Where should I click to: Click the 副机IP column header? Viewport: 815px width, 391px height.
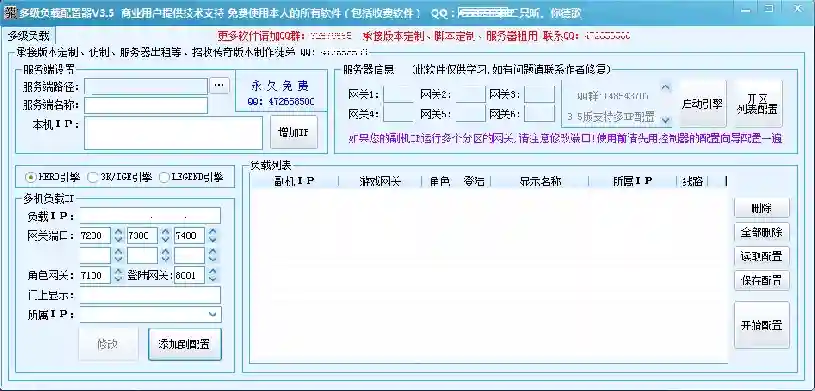coord(294,181)
